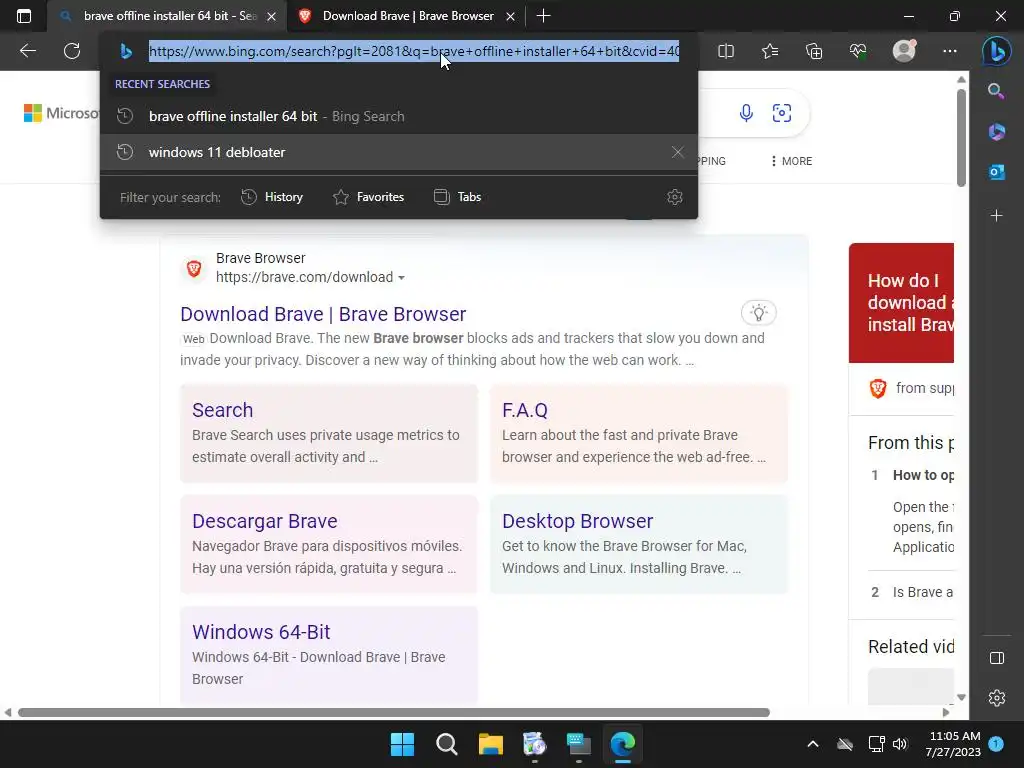Click the horizontal page scrollbar thumb
This screenshot has height=768, width=1024.
tap(394, 712)
